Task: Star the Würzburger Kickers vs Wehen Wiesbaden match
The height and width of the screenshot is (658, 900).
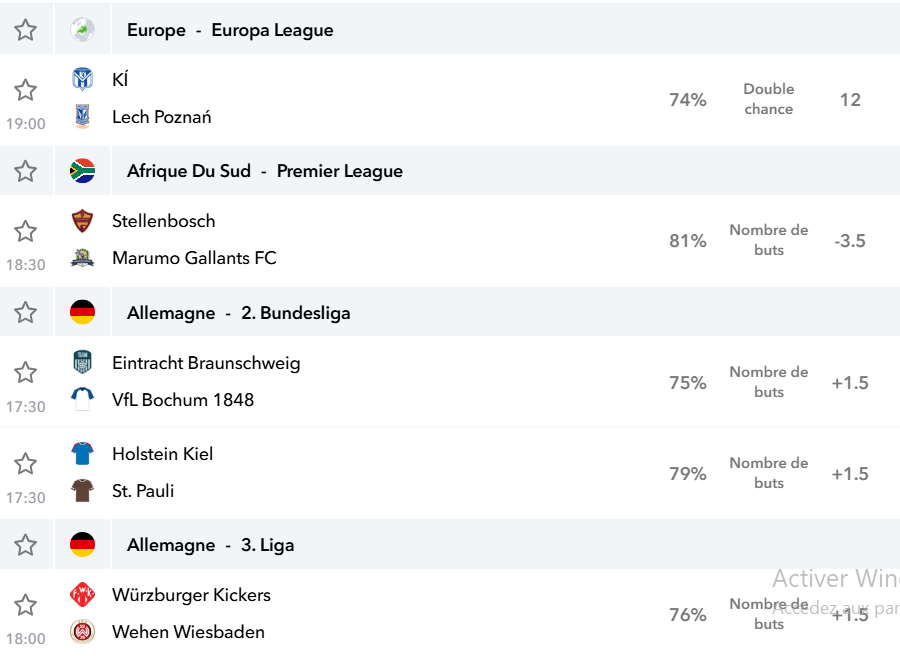Action: coord(25,605)
